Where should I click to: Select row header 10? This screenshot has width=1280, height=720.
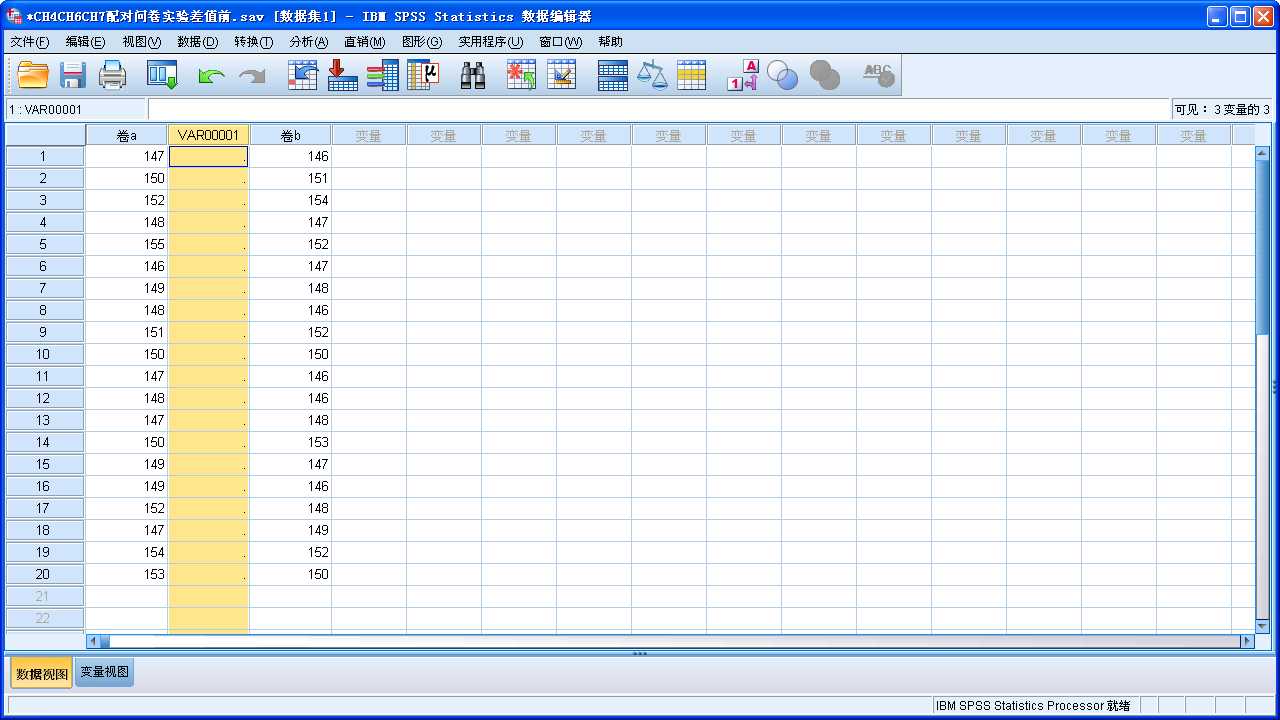tap(44, 354)
